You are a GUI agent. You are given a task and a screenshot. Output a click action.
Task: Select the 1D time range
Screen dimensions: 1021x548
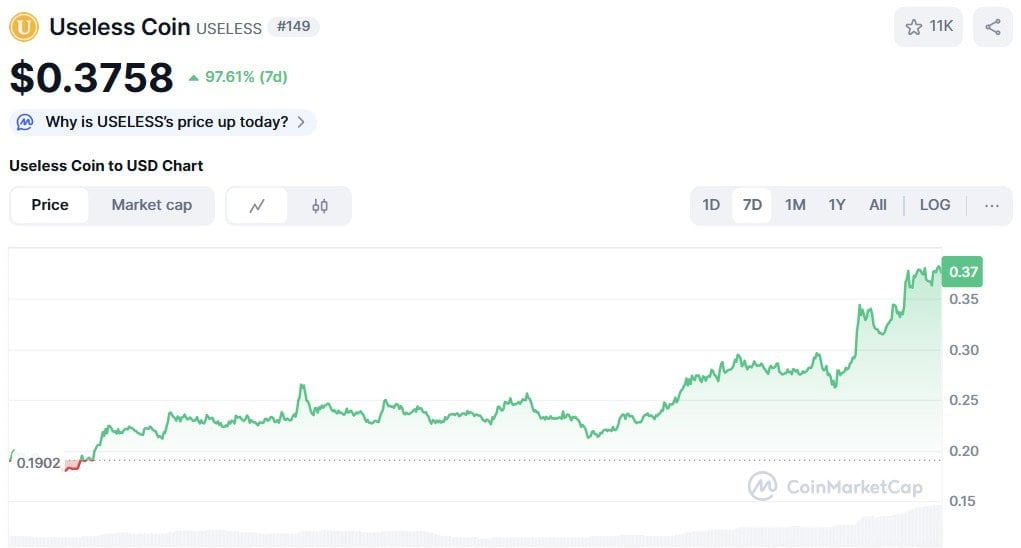(711, 205)
